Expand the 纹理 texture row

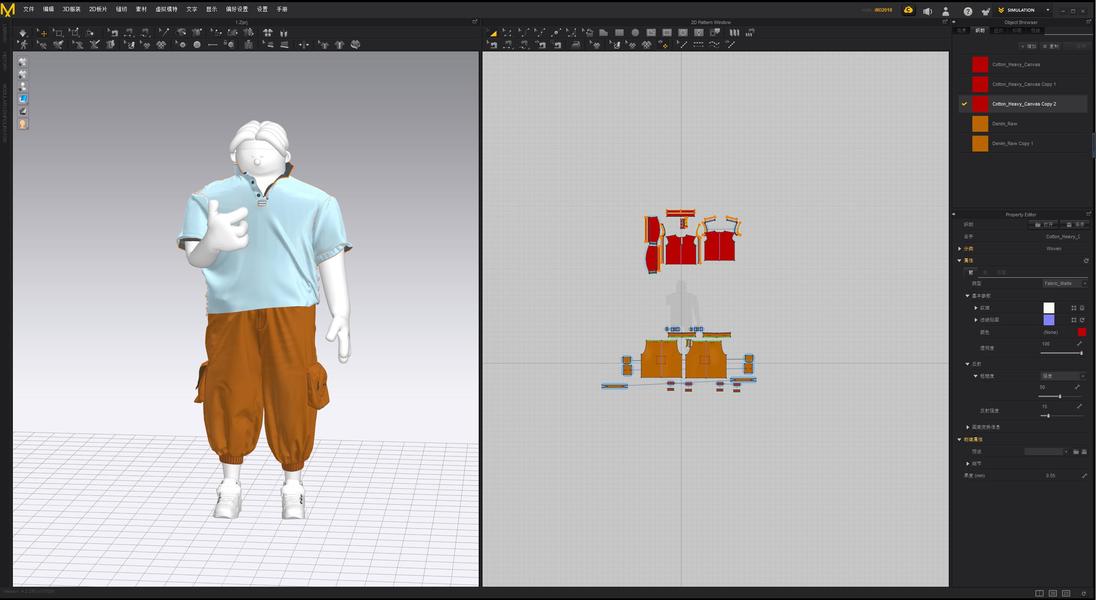(976, 308)
